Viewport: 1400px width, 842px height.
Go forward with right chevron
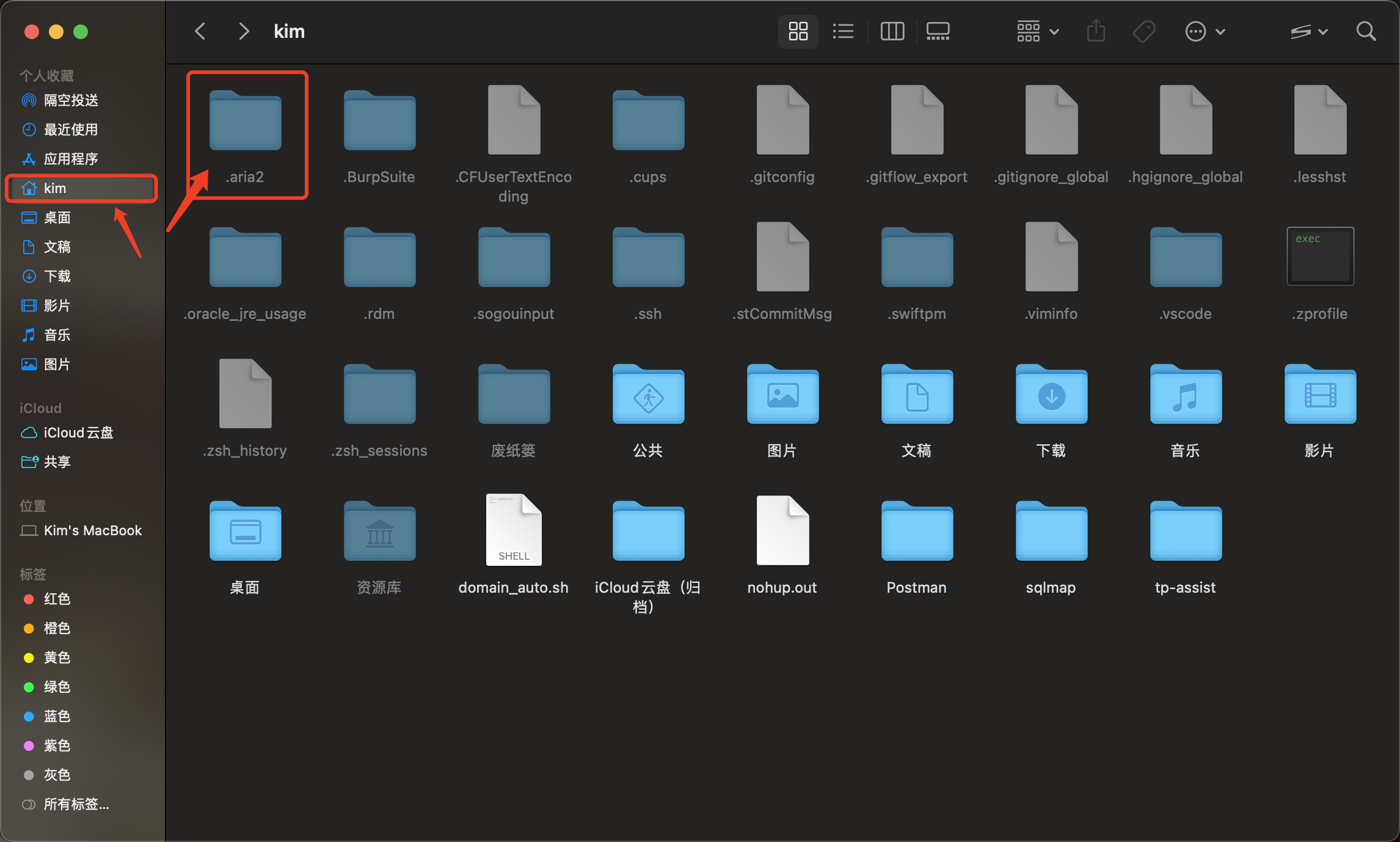pyautogui.click(x=244, y=31)
